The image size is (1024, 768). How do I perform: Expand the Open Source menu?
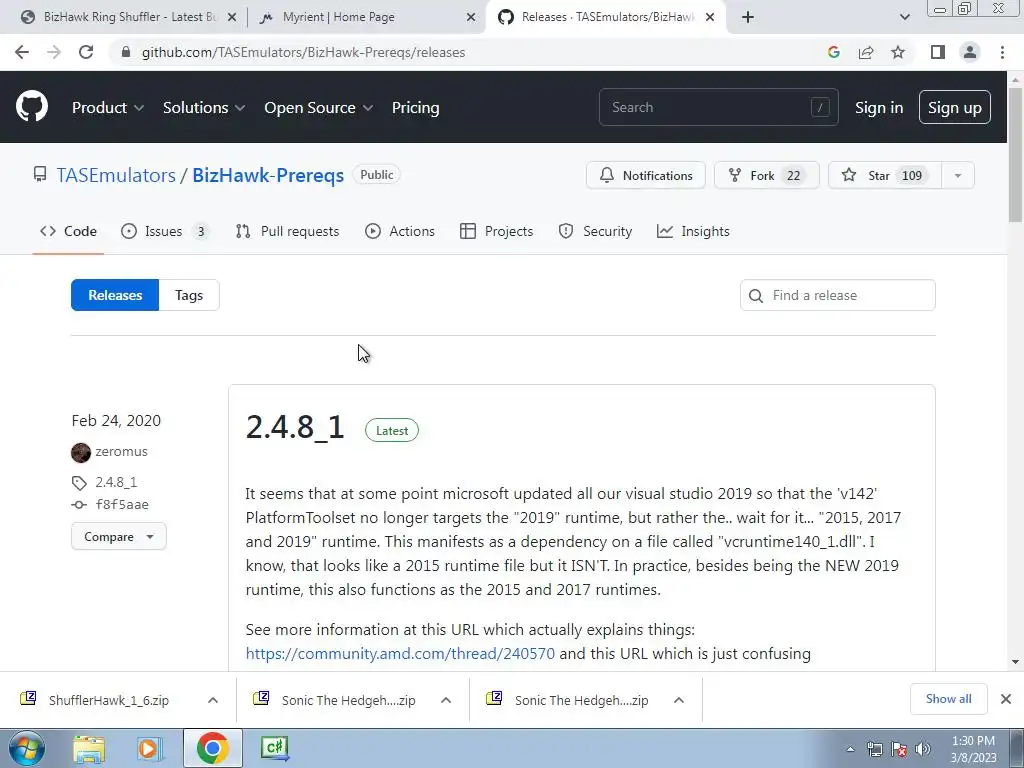pos(319,107)
